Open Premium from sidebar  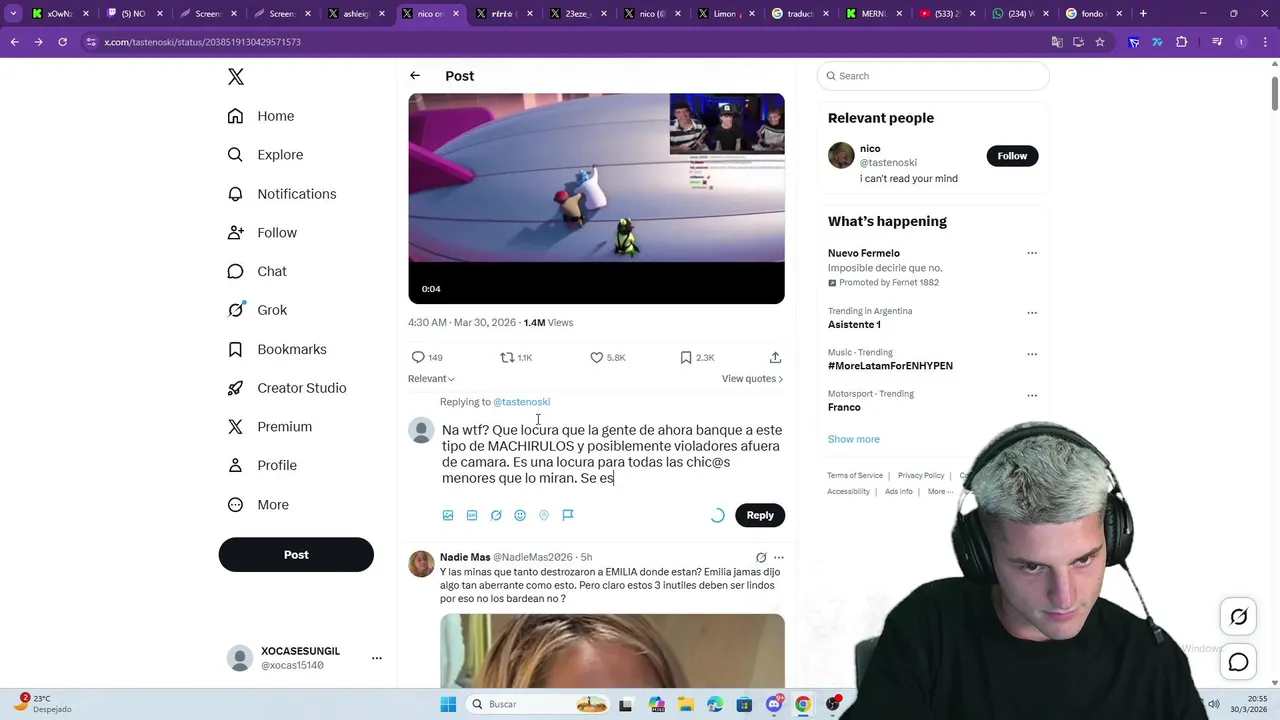[x=270, y=427]
